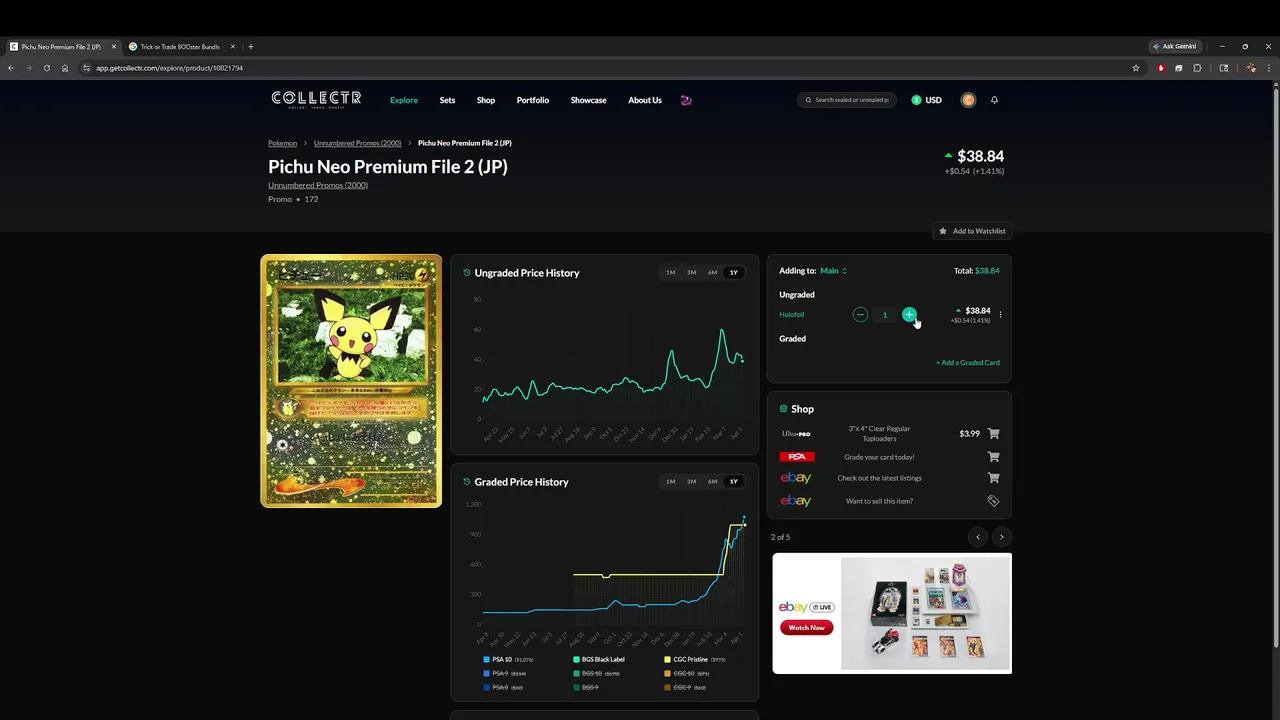1280x720 pixels.
Task: Click the browser address bar URL
Action: 170,68
